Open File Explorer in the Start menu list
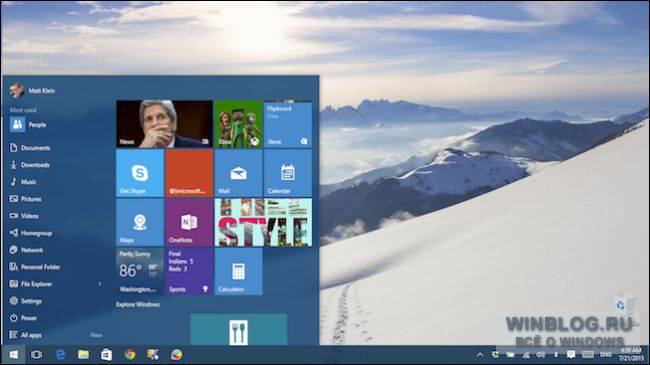 tap(31, 284)
